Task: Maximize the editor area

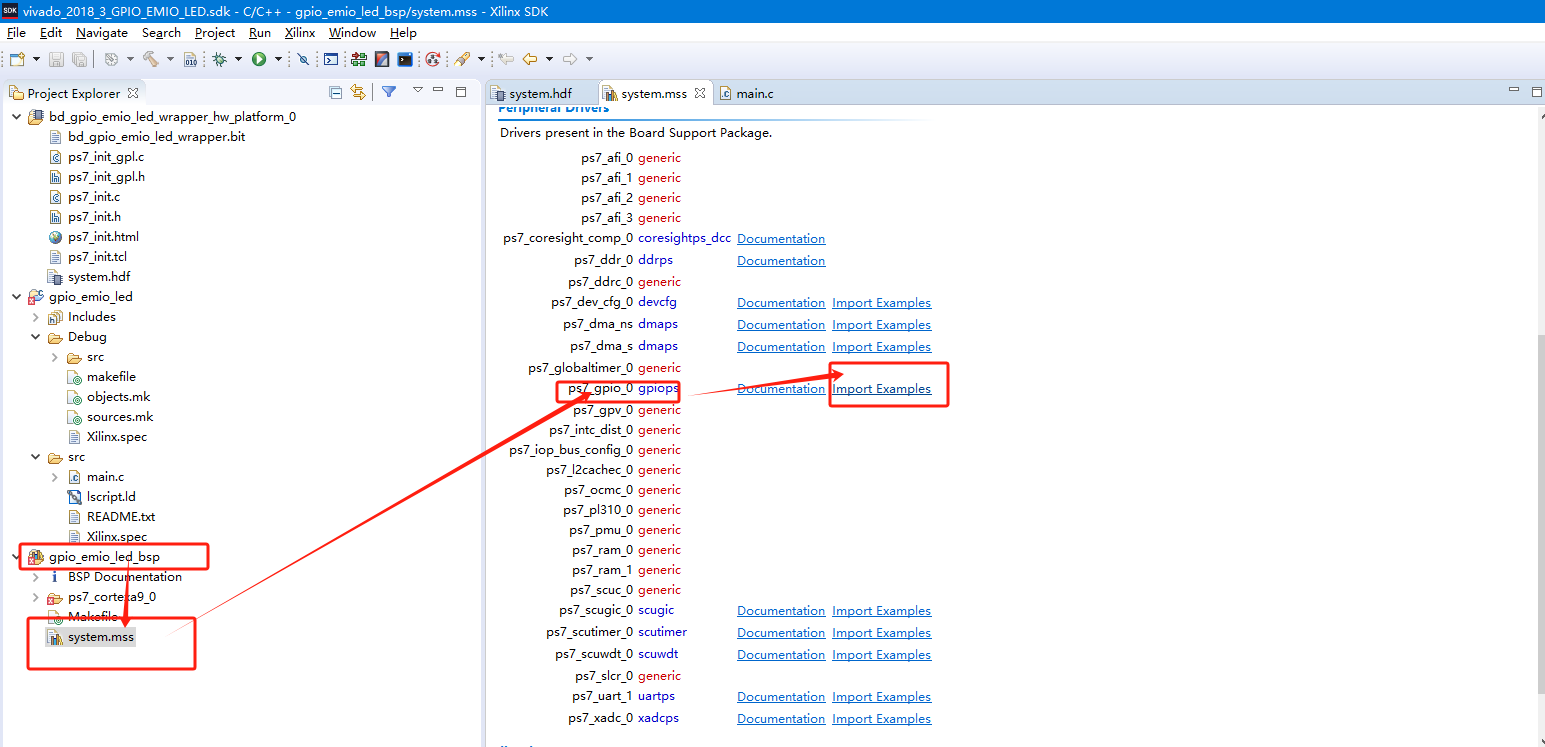Action: point(1537,92)
